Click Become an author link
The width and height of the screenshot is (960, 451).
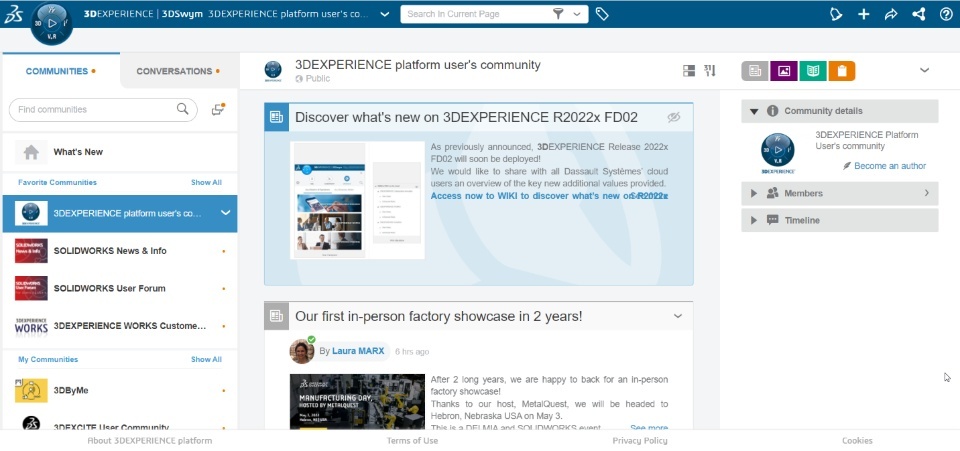(x=890, y=166)
